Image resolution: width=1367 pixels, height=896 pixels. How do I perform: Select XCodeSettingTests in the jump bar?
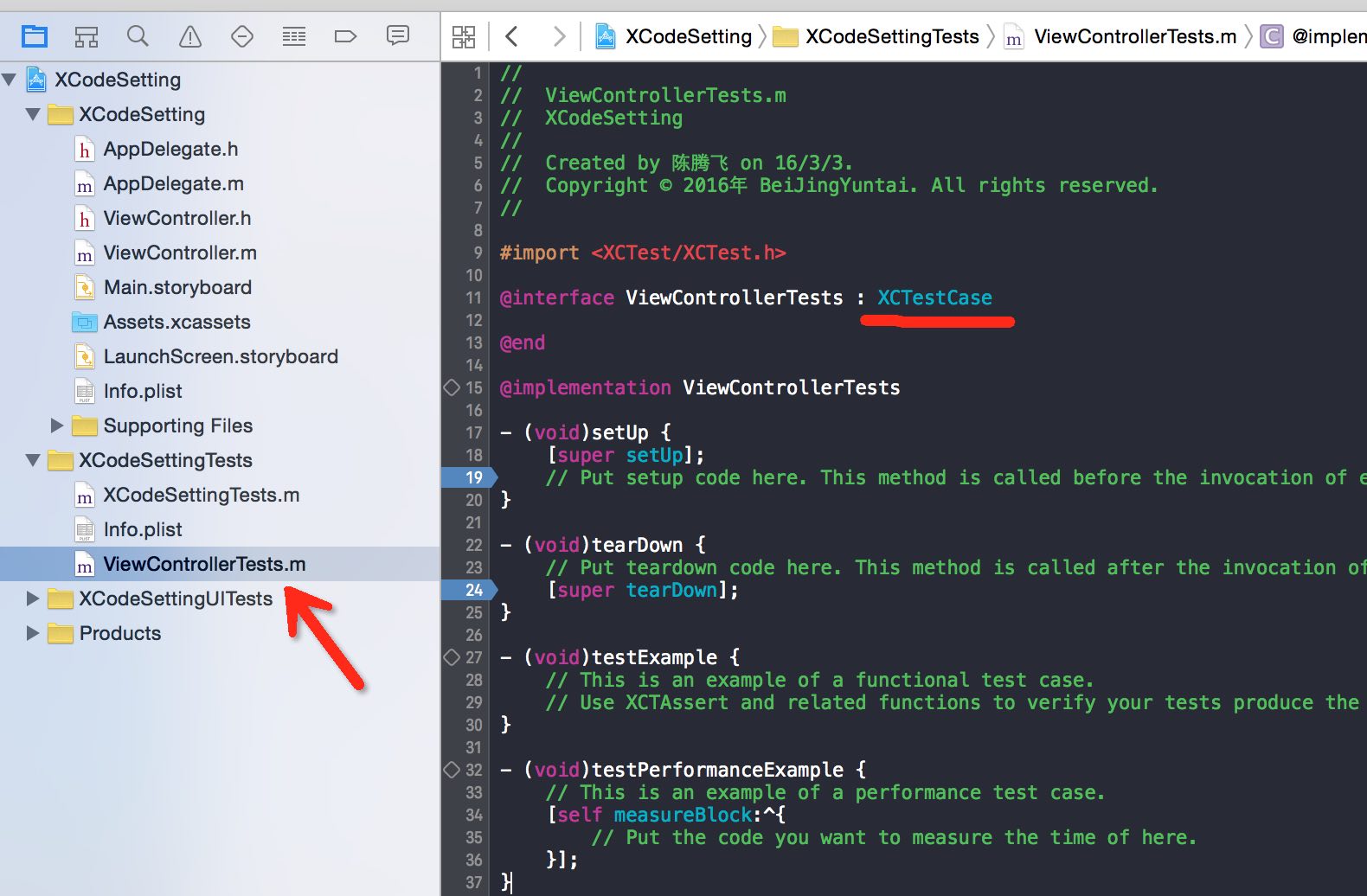[x=892, y=36]
